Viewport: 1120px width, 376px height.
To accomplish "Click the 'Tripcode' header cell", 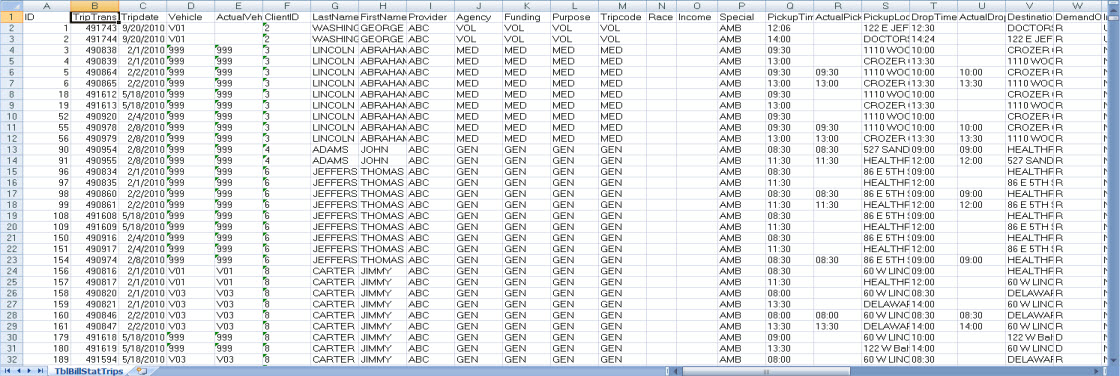I will pyautogui.click(x=621, y=16).
